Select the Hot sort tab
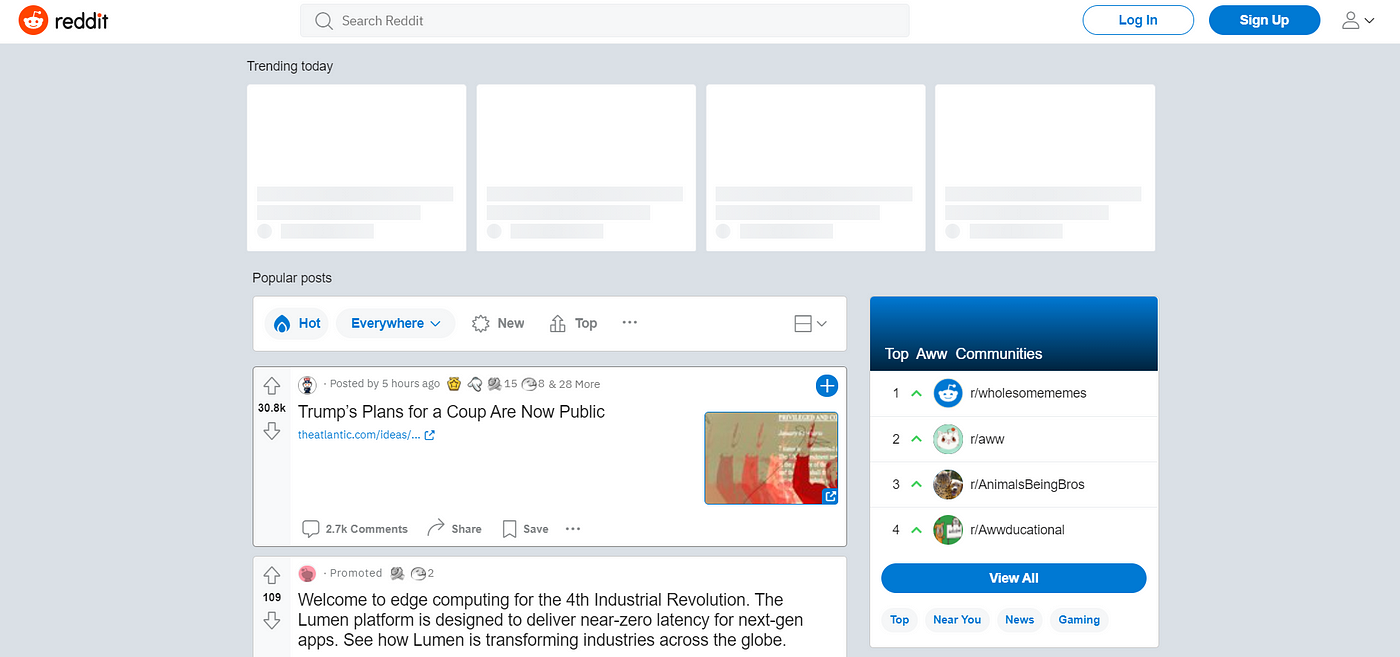The width and height of the screenshot is (1400, 657). tap(297, 323)
